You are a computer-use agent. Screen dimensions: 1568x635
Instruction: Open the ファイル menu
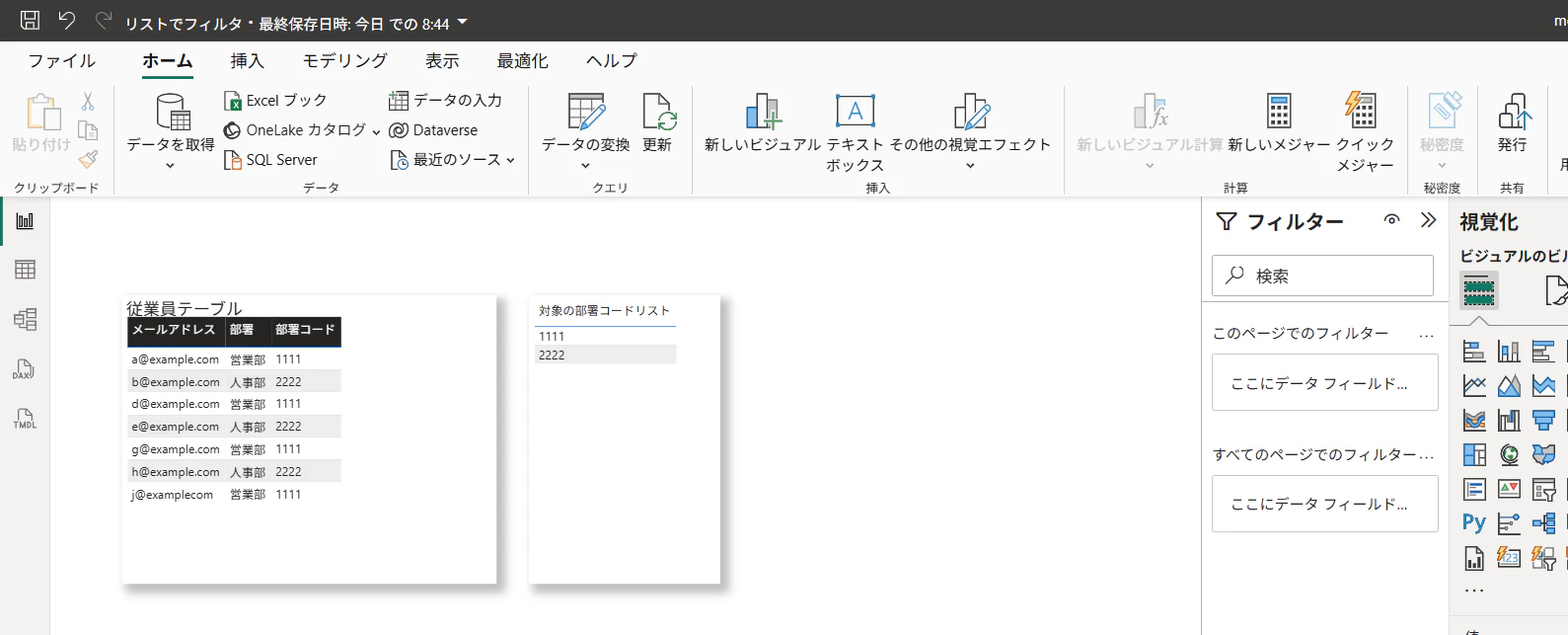tap(61, 61)
